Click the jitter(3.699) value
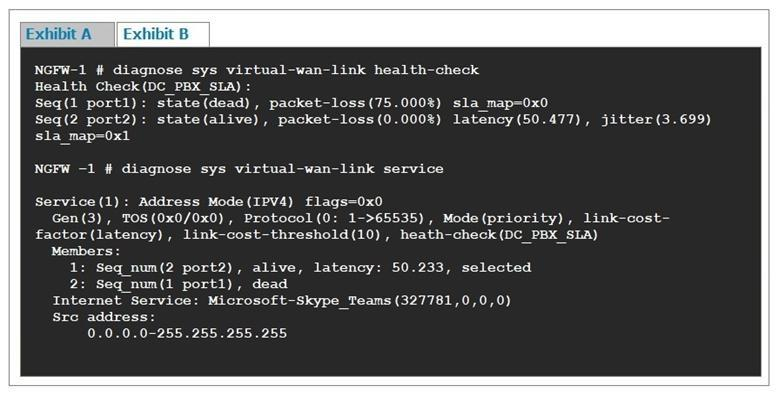Image resolution: width=779 pixels, height=397 pixels. pos(656,120)
